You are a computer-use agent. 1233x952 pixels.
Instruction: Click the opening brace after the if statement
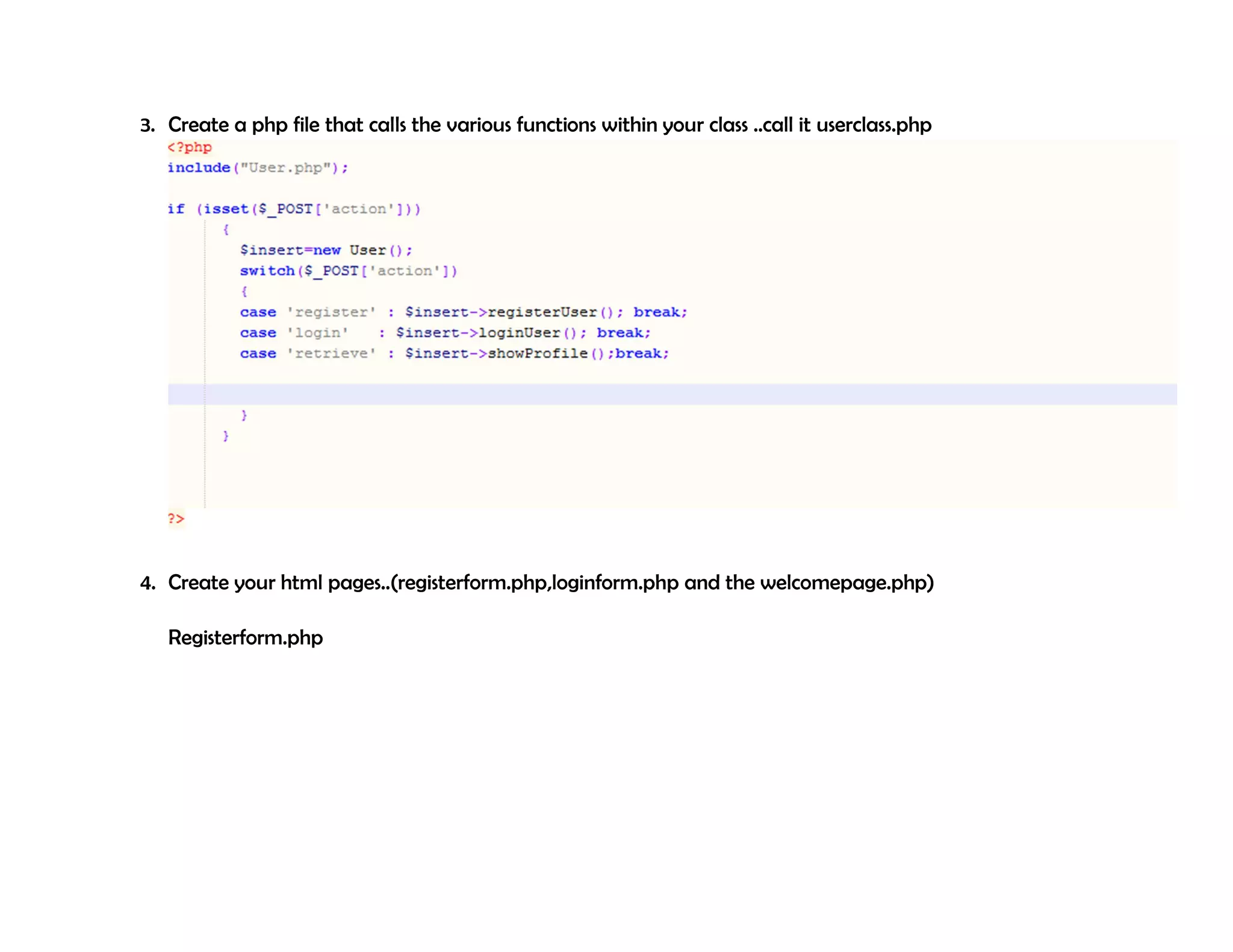point(226,229)
